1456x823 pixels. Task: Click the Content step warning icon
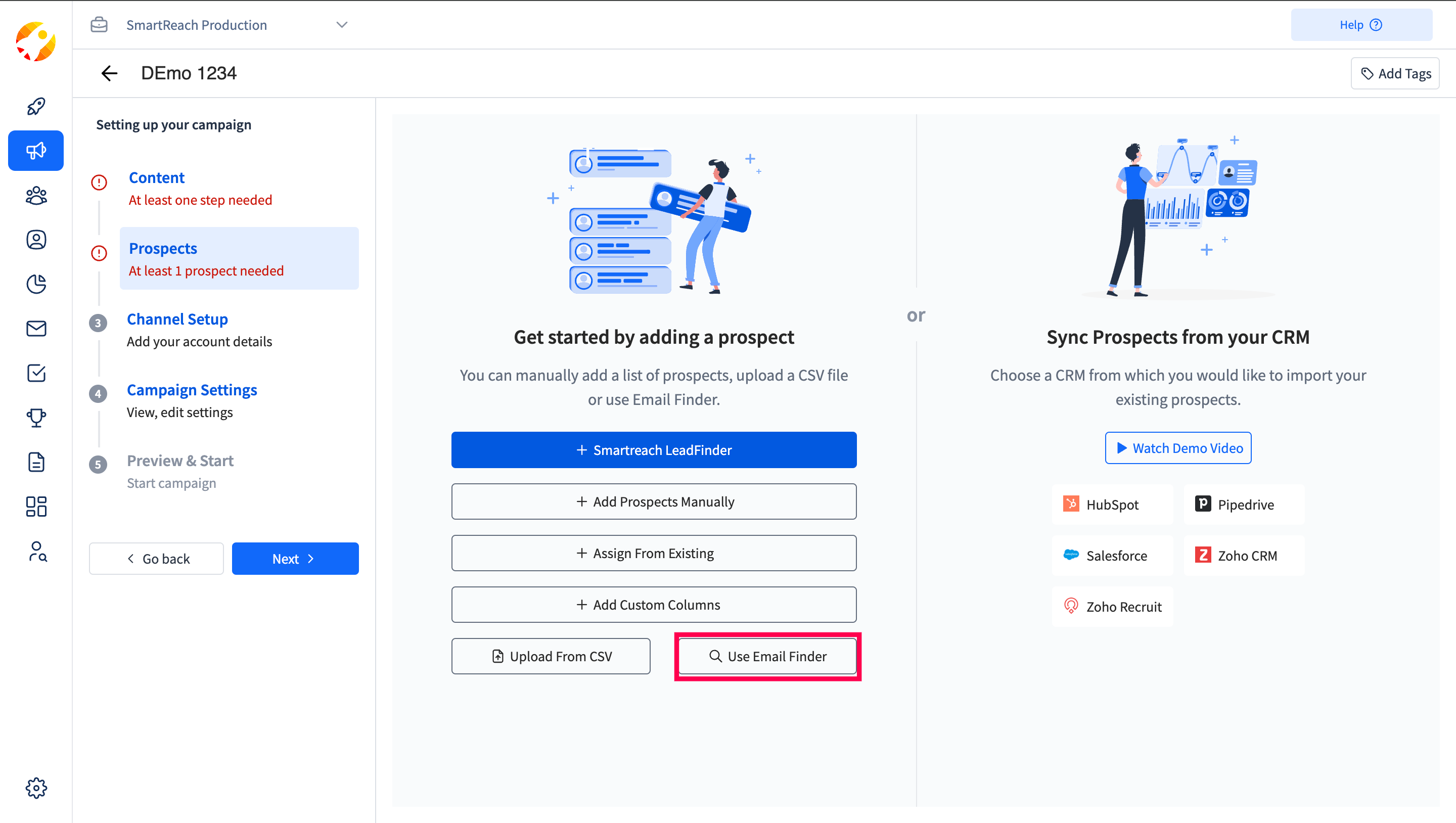point(99,182)
